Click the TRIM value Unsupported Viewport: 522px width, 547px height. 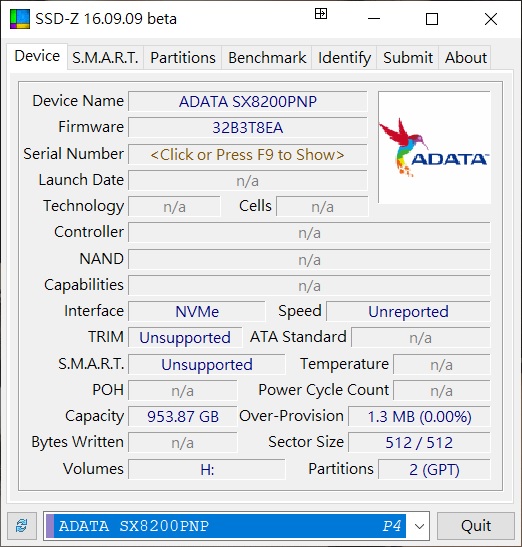(185, 338)
